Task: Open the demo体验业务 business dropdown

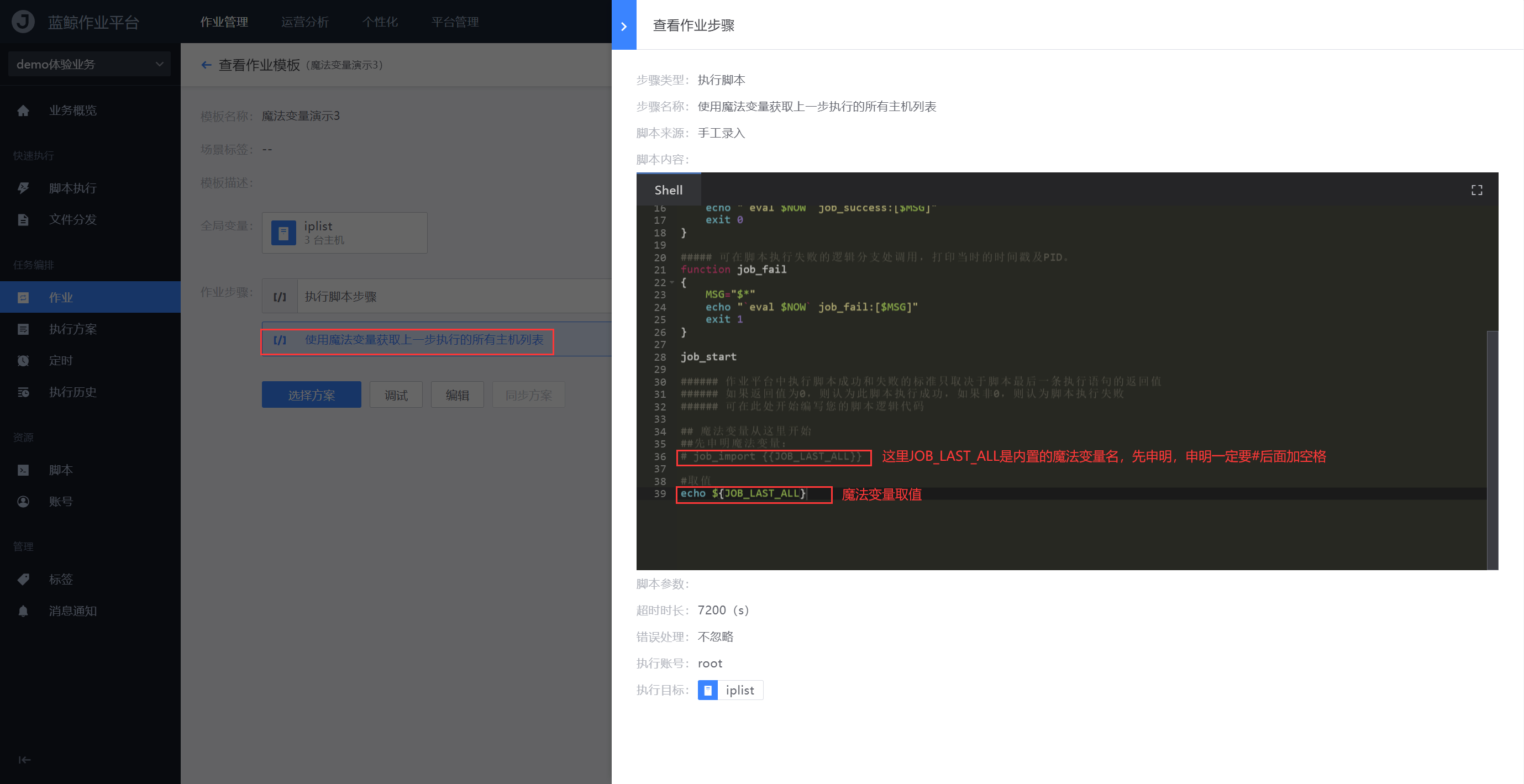Action: (90, 64)
